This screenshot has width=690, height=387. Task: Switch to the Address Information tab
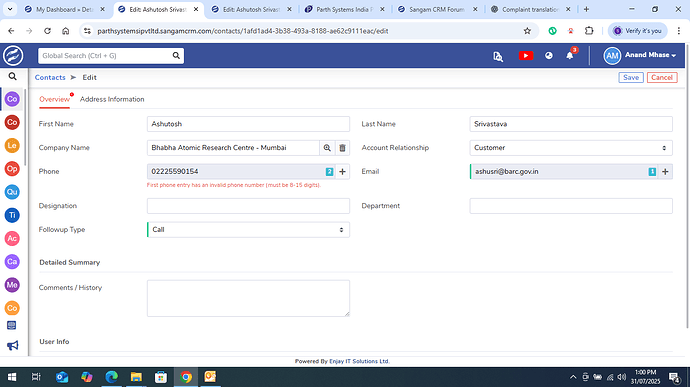(112, 100)
